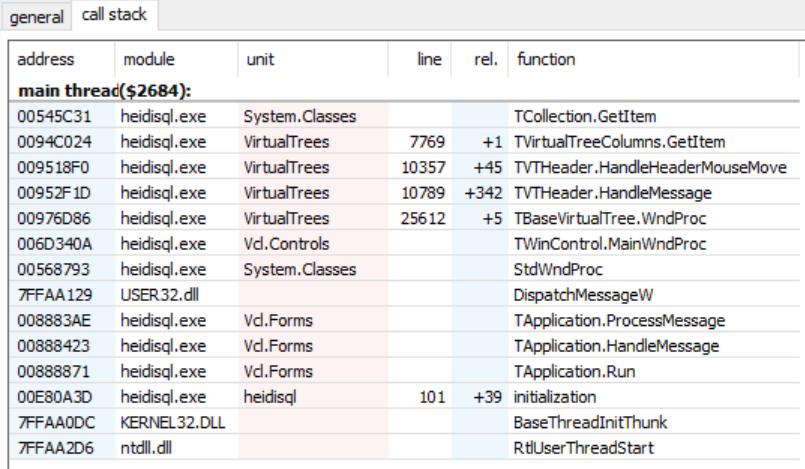This screenshot has height=469, width=805.
Task: Select address 00888871 cell
Action: pos(53,372)
